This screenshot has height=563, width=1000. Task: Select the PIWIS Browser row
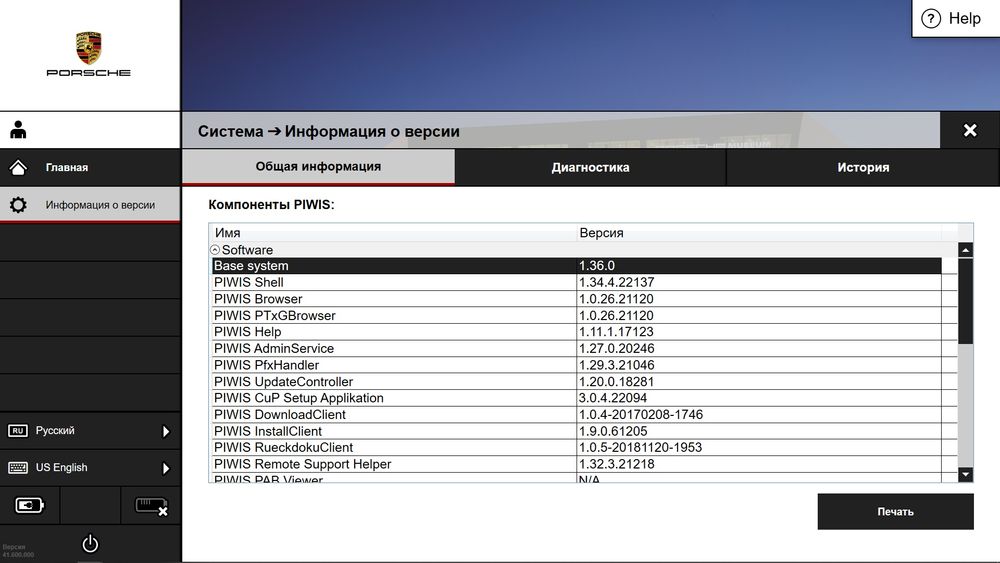(577, 299)
